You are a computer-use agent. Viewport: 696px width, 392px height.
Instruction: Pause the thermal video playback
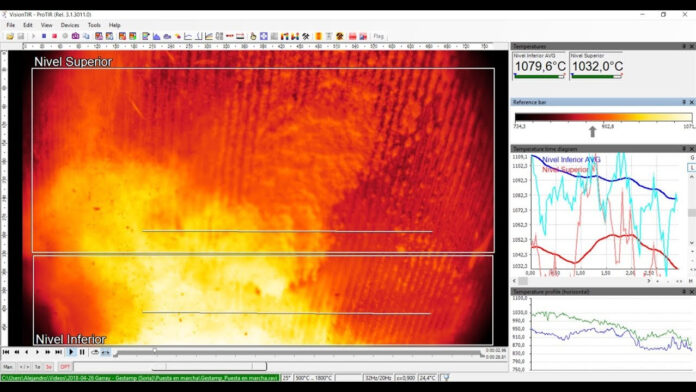pyautogui.click(x=82, y=352)
